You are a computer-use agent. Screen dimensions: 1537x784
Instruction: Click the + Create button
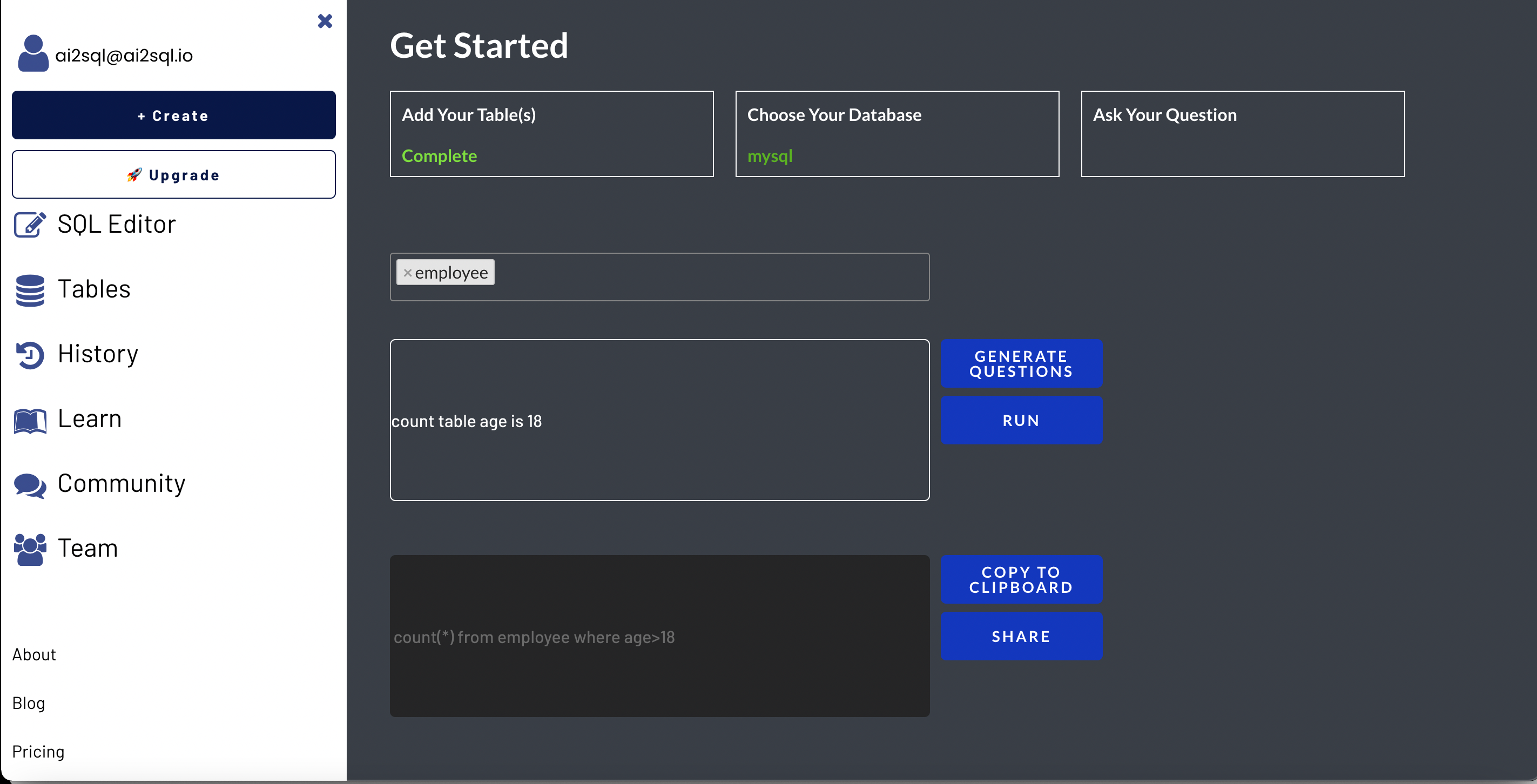[174, 115]
